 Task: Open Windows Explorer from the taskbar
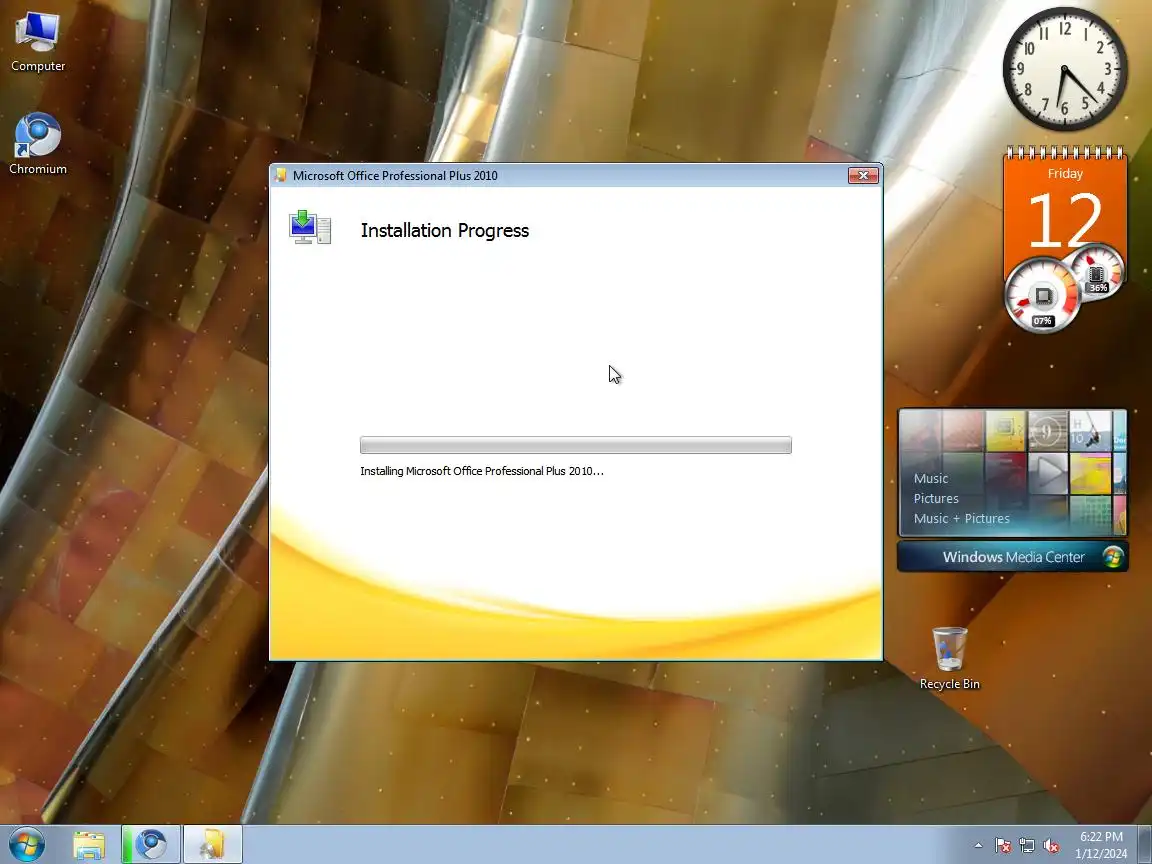tap(89, 845)
